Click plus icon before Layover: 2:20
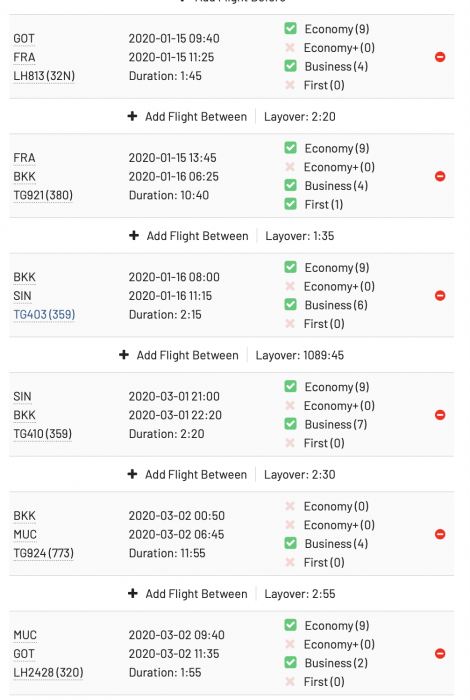470x700 pixels. 132,116
